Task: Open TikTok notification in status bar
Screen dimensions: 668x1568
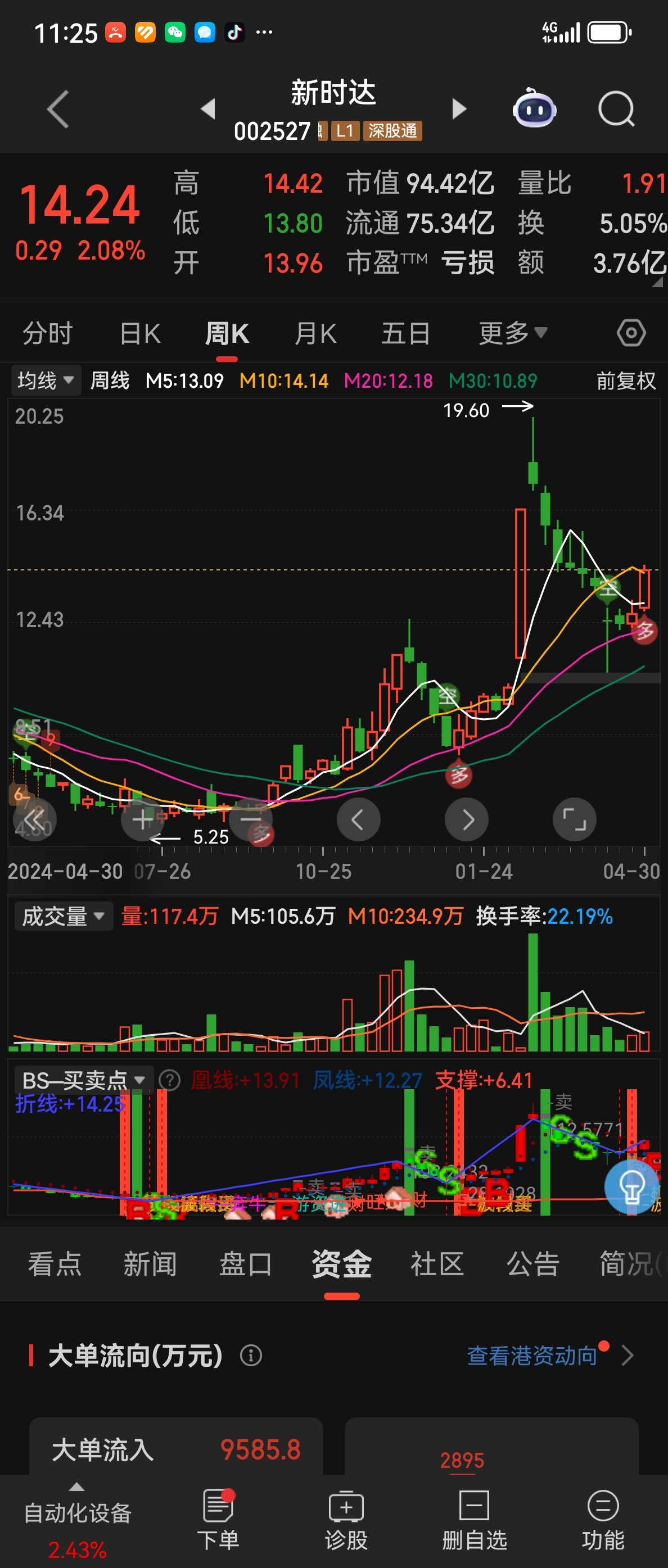Action: coord(234,32)
